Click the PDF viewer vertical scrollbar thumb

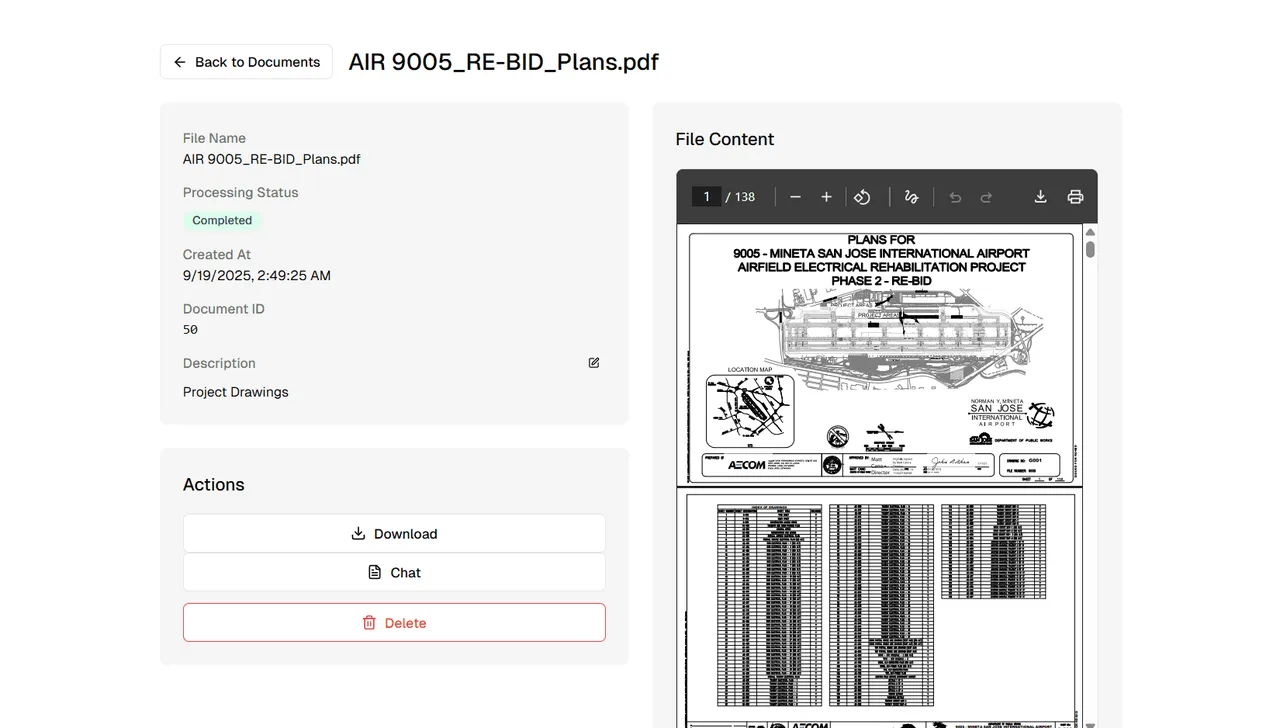(1090, 248)
